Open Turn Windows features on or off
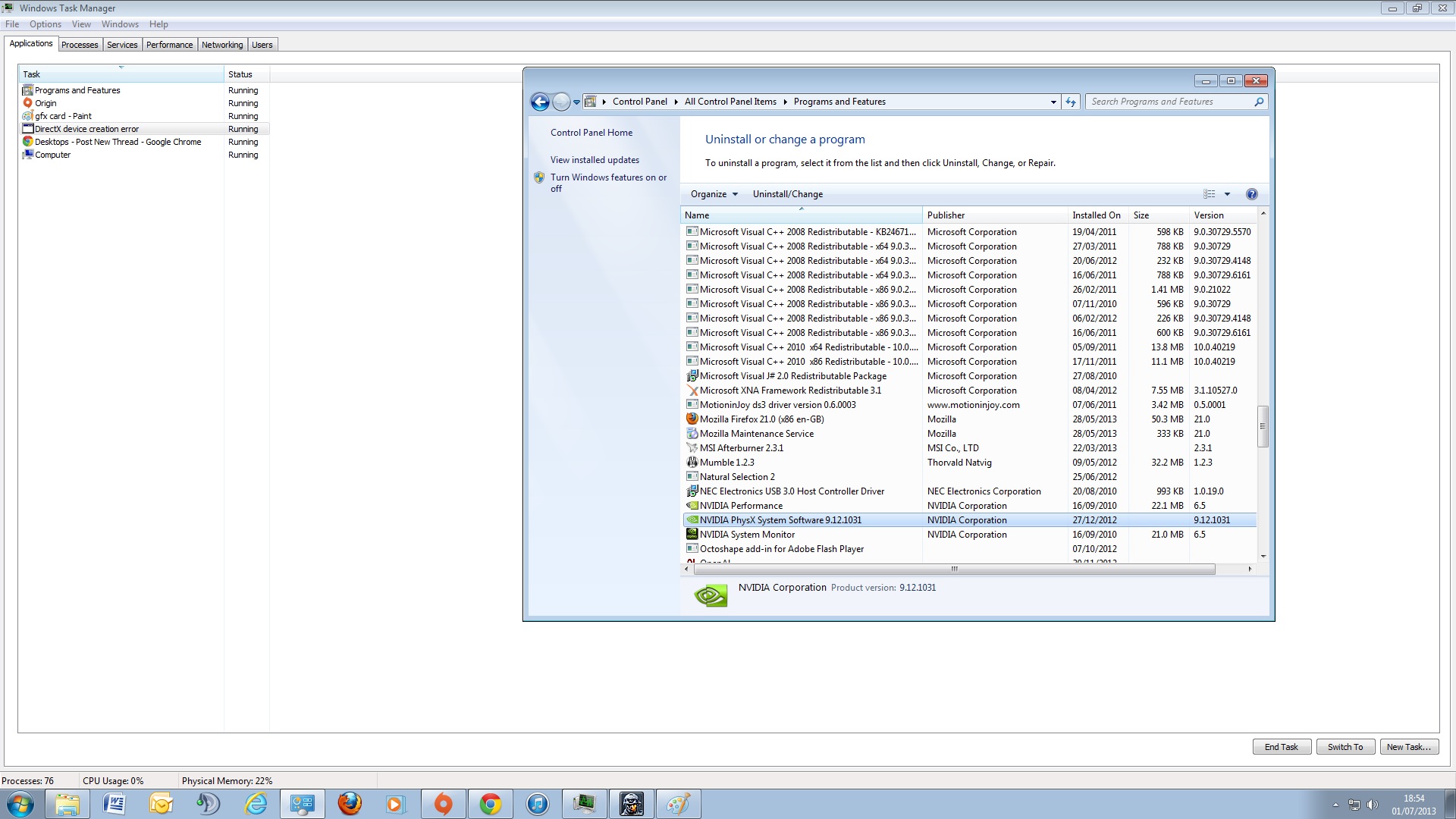The height and width of the screenshot is (819, 1456). click(608, 183)
